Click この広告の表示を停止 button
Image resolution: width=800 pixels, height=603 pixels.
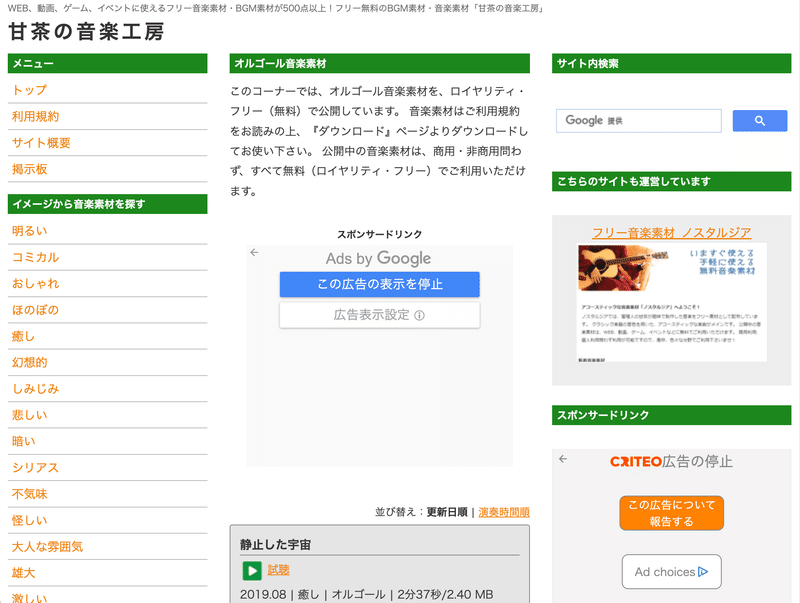click(380, 284)
